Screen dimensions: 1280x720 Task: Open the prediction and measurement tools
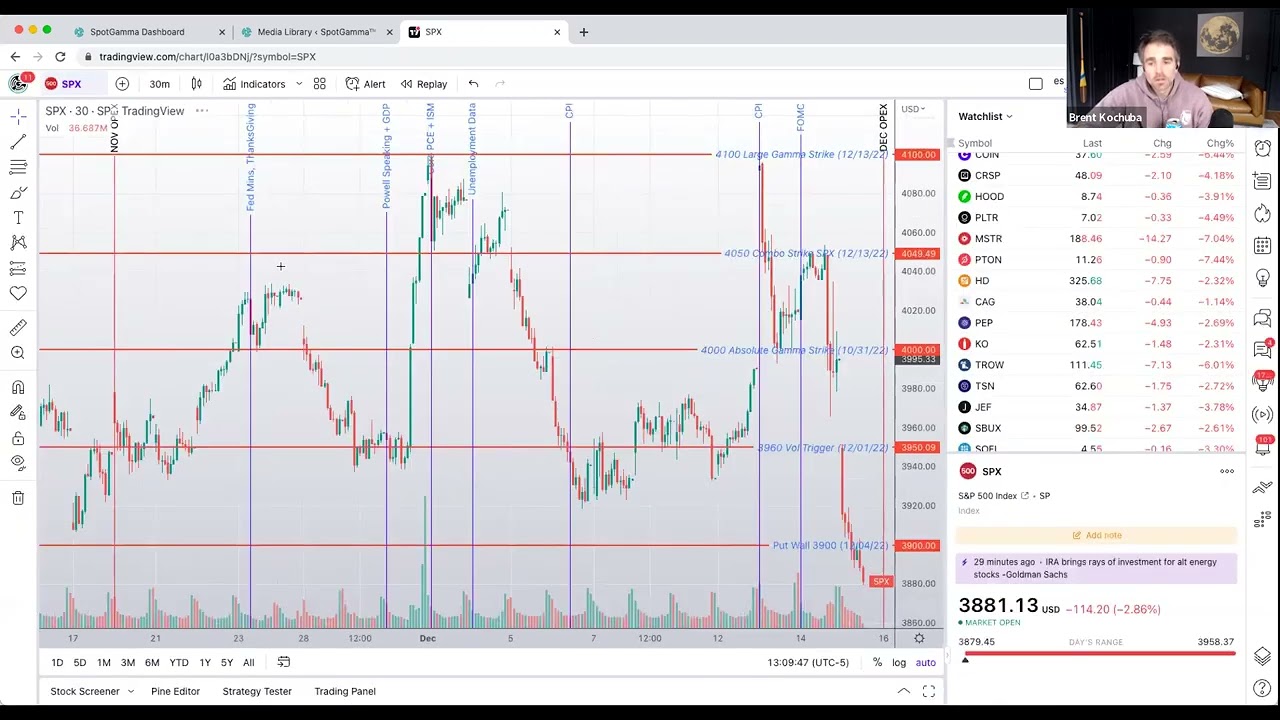click(x=18, y=268)
